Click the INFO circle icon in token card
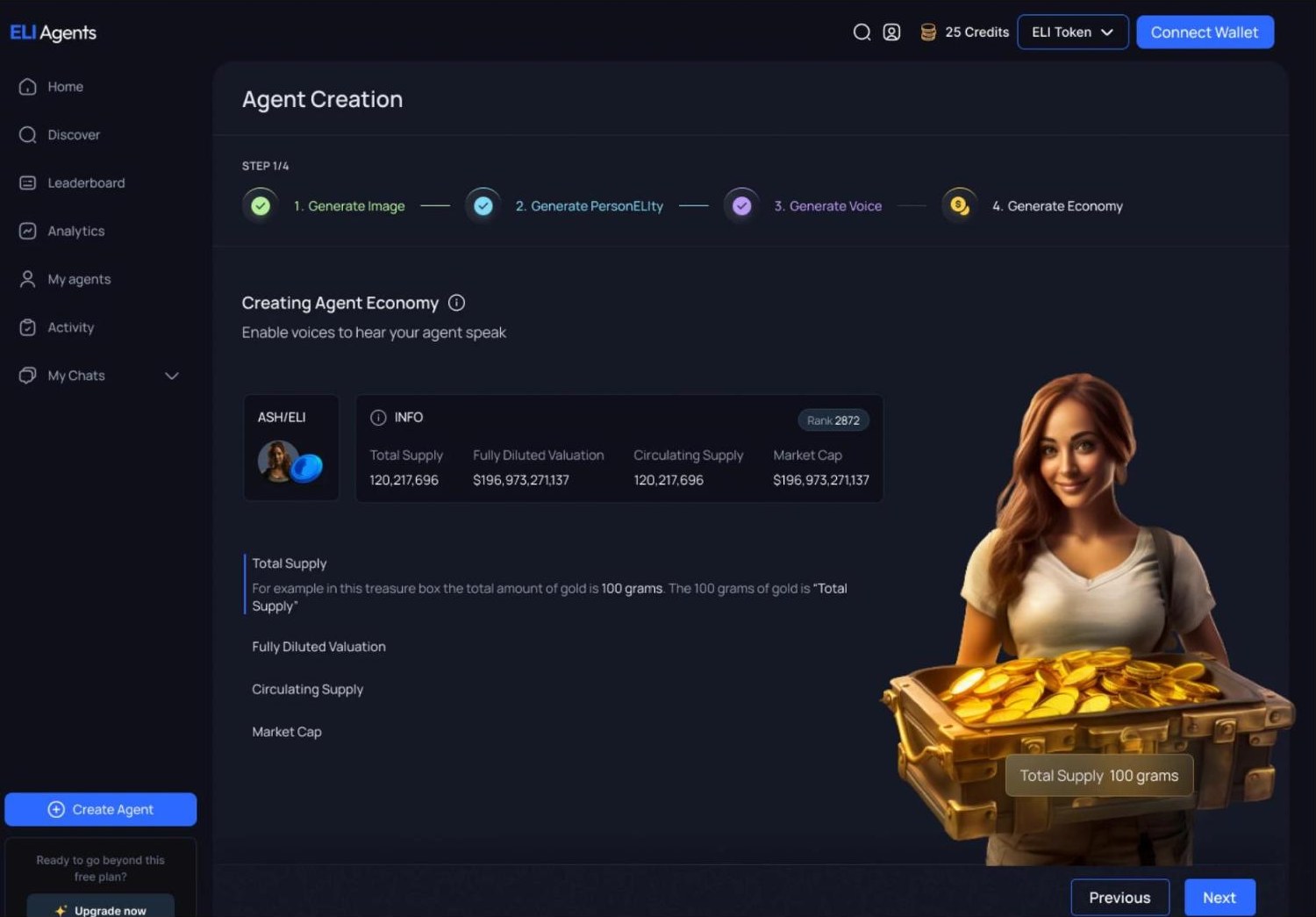 (378, 418)
